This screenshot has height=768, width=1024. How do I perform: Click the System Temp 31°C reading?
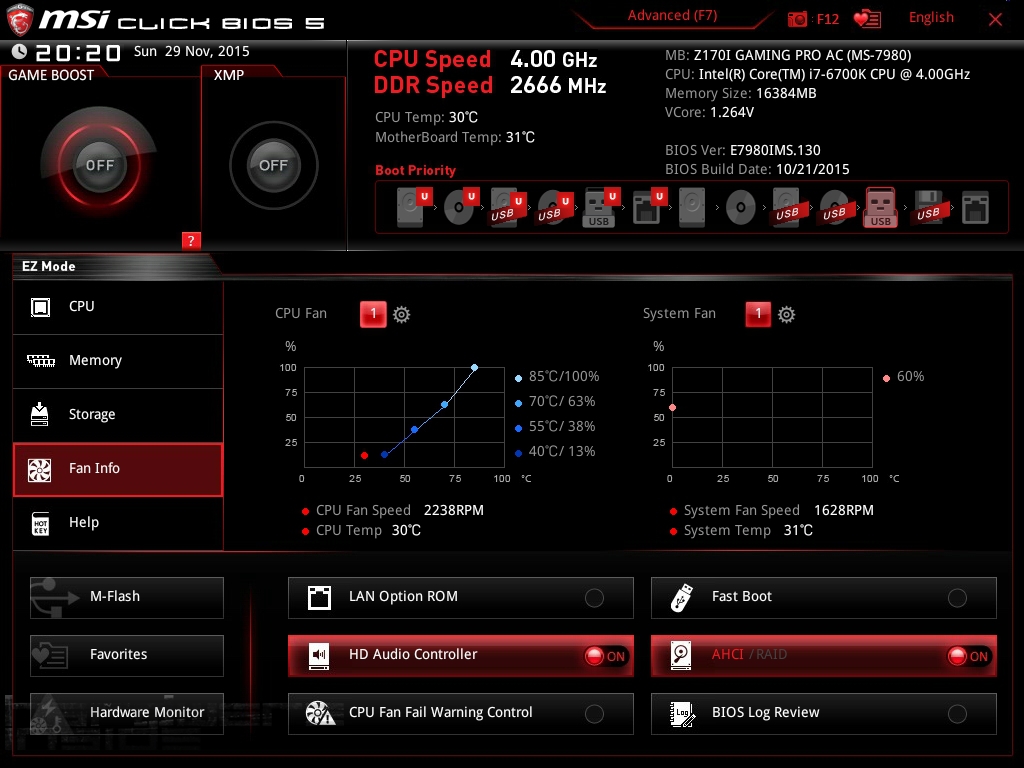coord(748,530)
